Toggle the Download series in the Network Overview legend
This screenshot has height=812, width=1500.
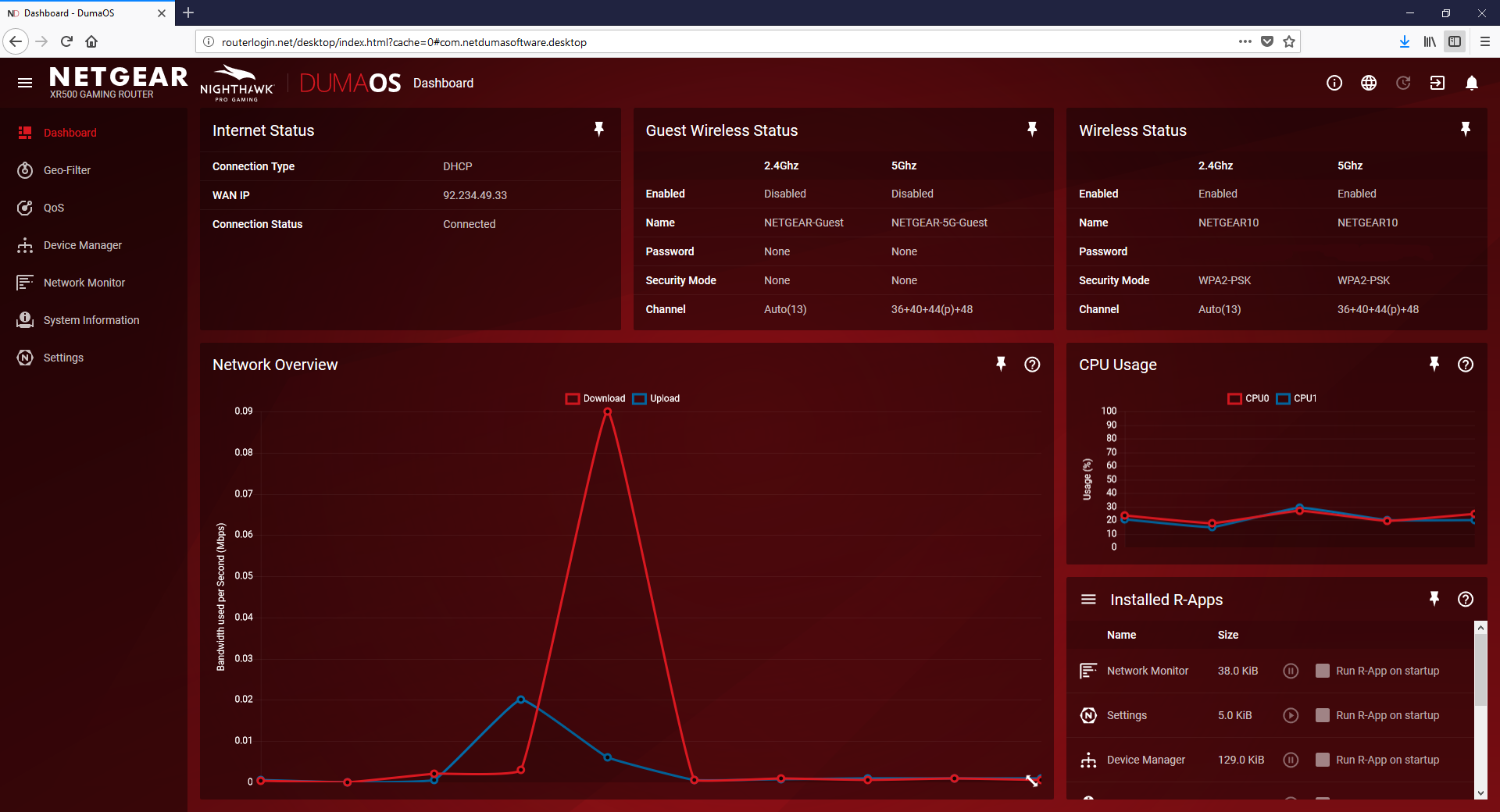click(595, 398)
